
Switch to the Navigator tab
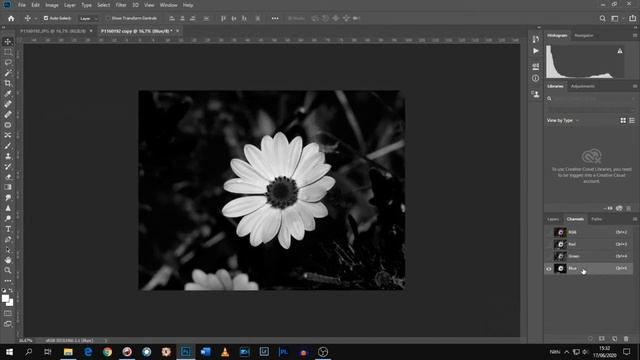584,36
